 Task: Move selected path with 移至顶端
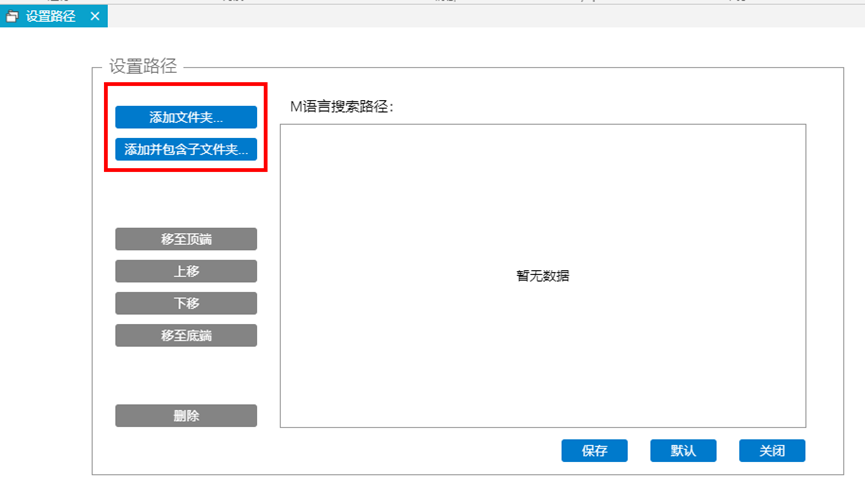pyautogui.click(x=186, y=239)
